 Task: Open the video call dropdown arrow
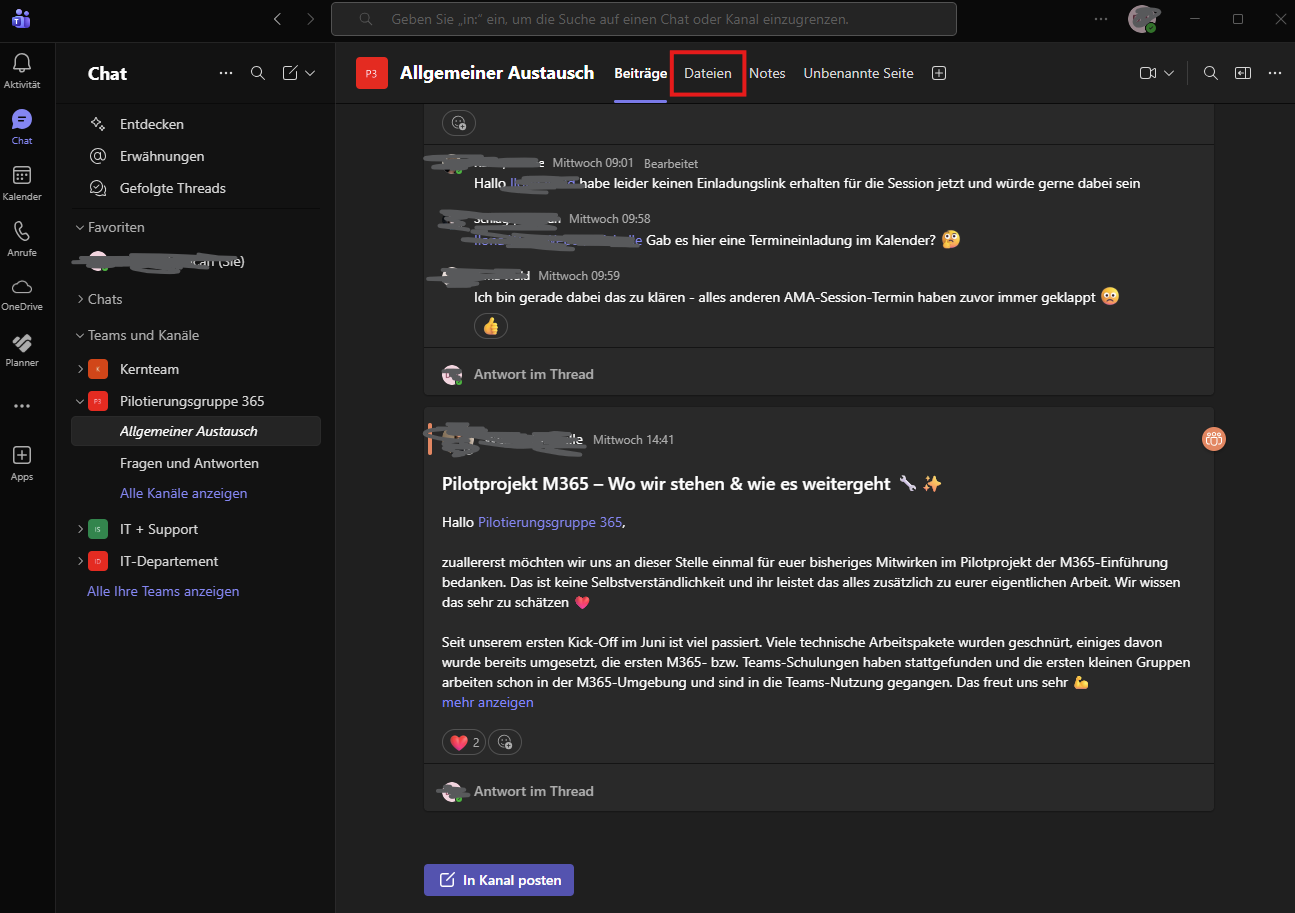[1168, 73]
